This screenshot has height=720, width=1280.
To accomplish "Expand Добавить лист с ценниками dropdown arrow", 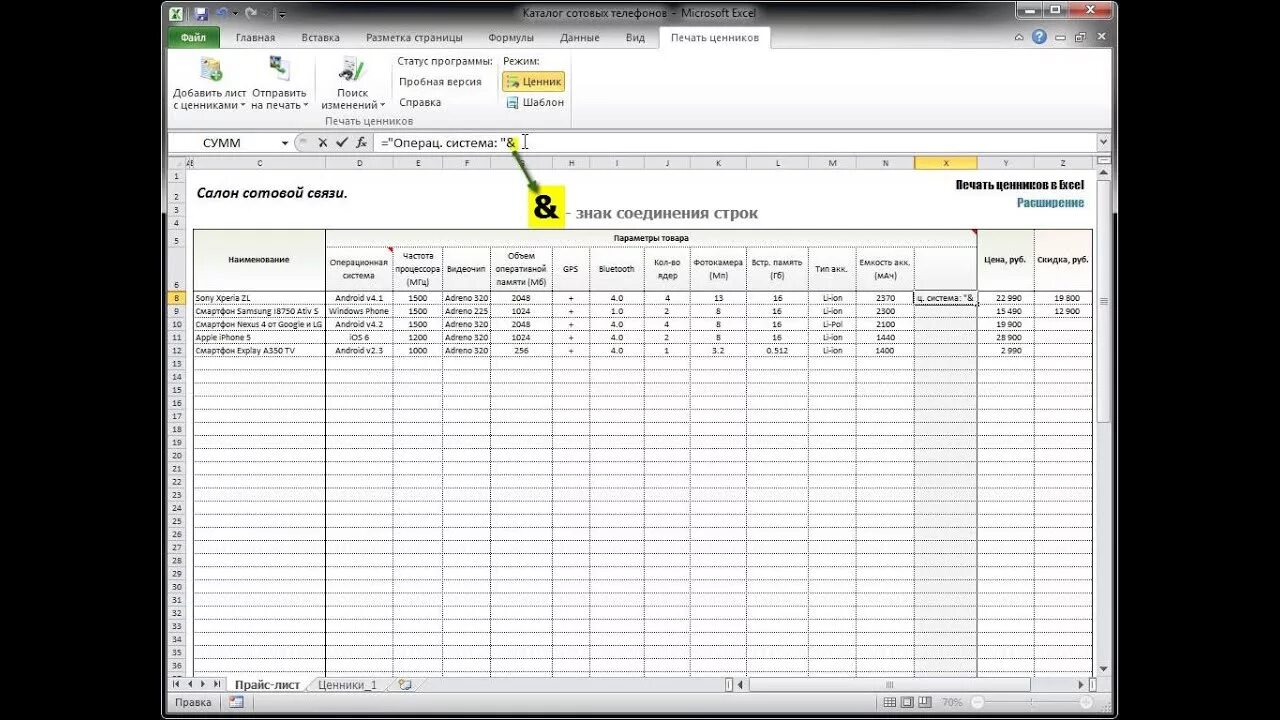I will point(242,105).
